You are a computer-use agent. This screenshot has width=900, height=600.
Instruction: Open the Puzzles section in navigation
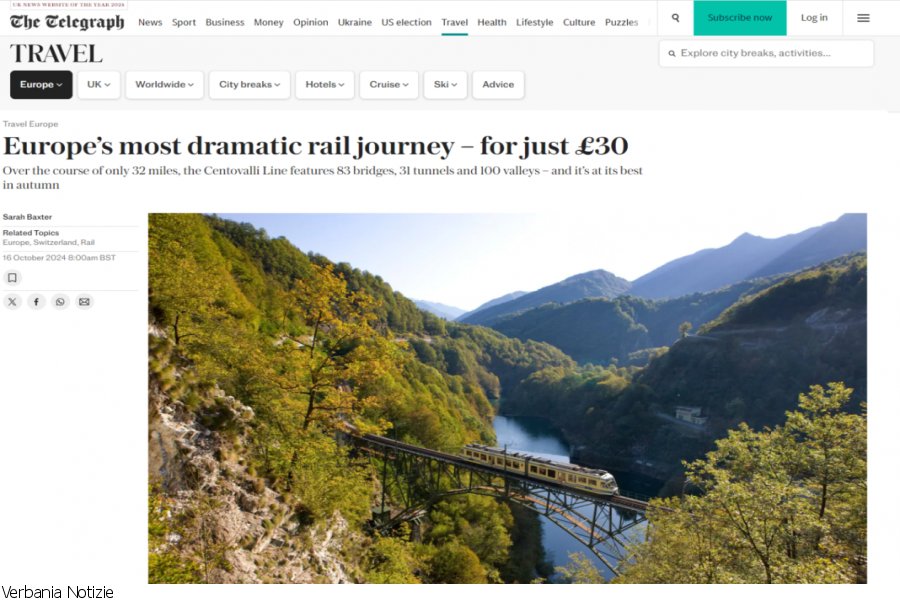pyautogui.click(x=622, y=22)
